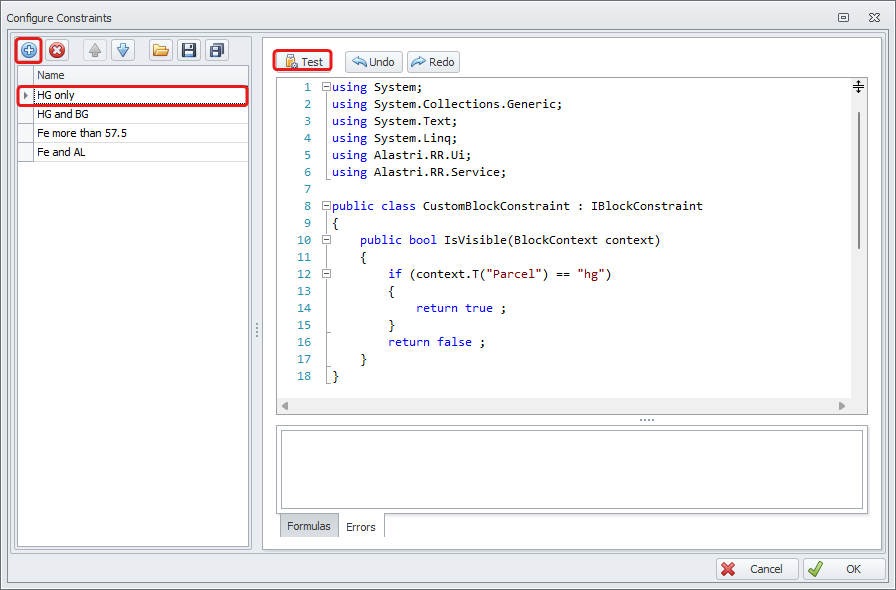
Task: Redo the code edit
Action: (x=433, y=62)
